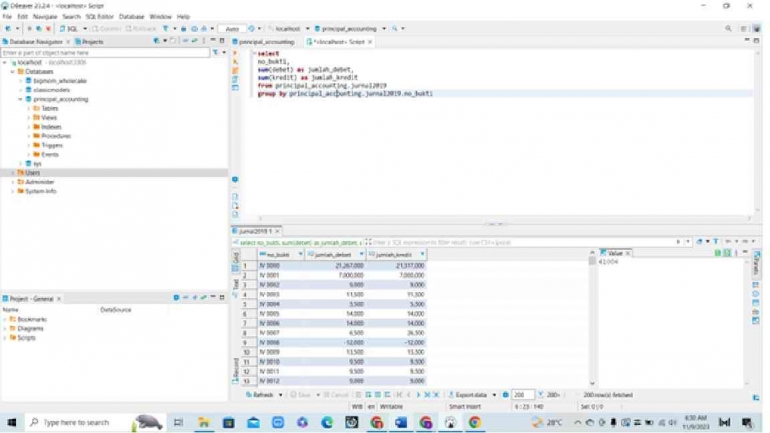The width and height of the screenshot is (770, 433).
Task: Open the Navigate menu
Action: [x=45, y=17]
